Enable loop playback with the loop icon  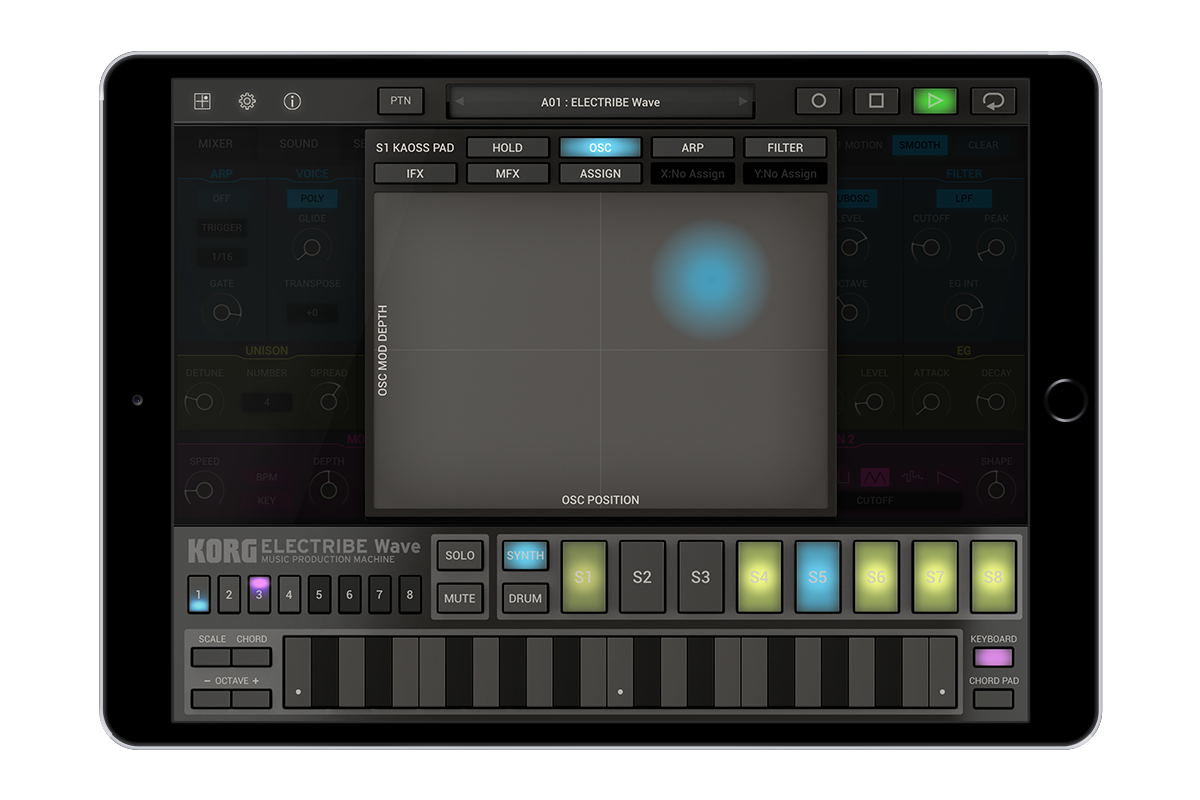click(994, 101)
